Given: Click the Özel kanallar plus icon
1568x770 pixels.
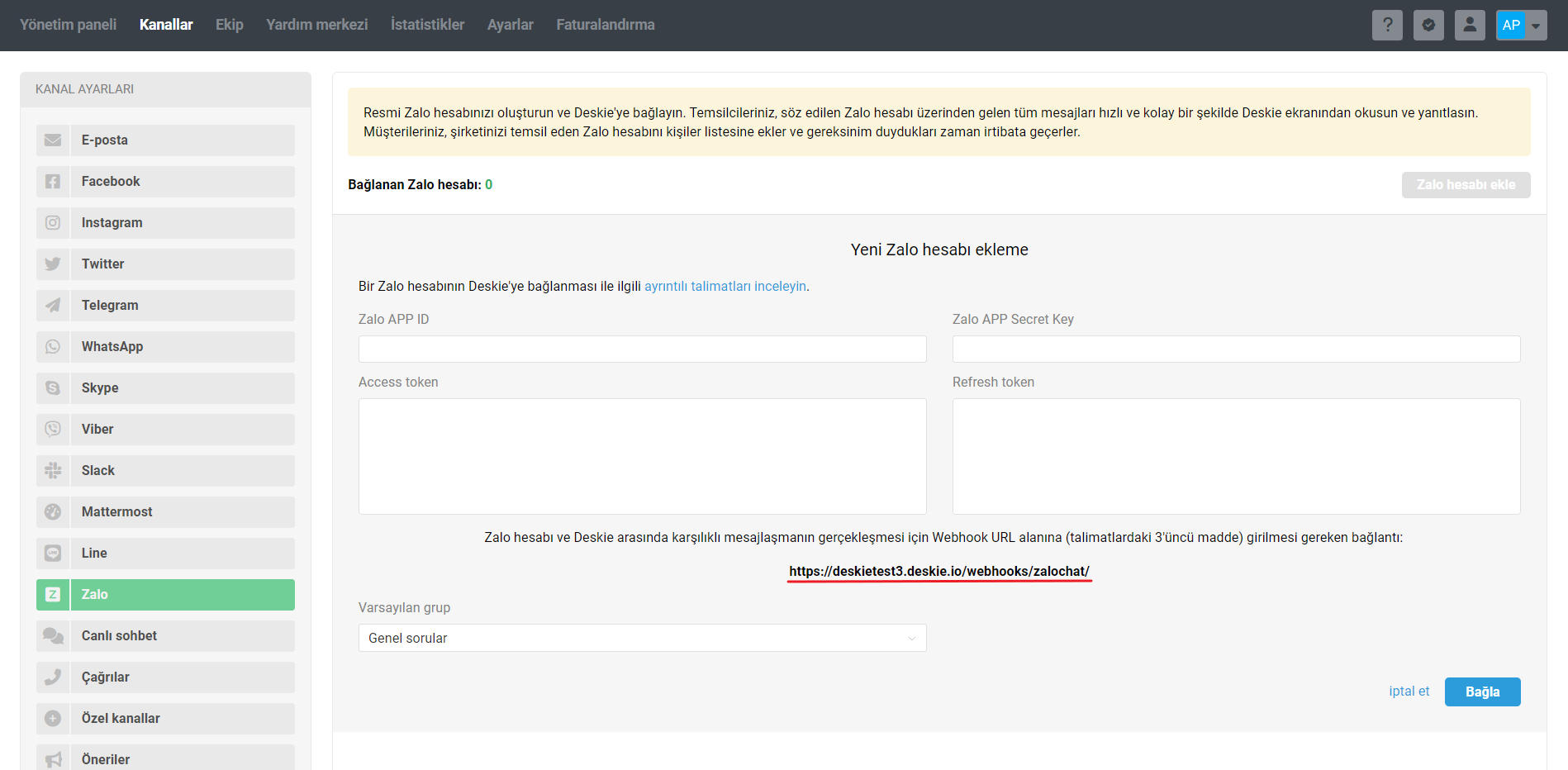Looking at the screenshot, I should coord(53,719).
